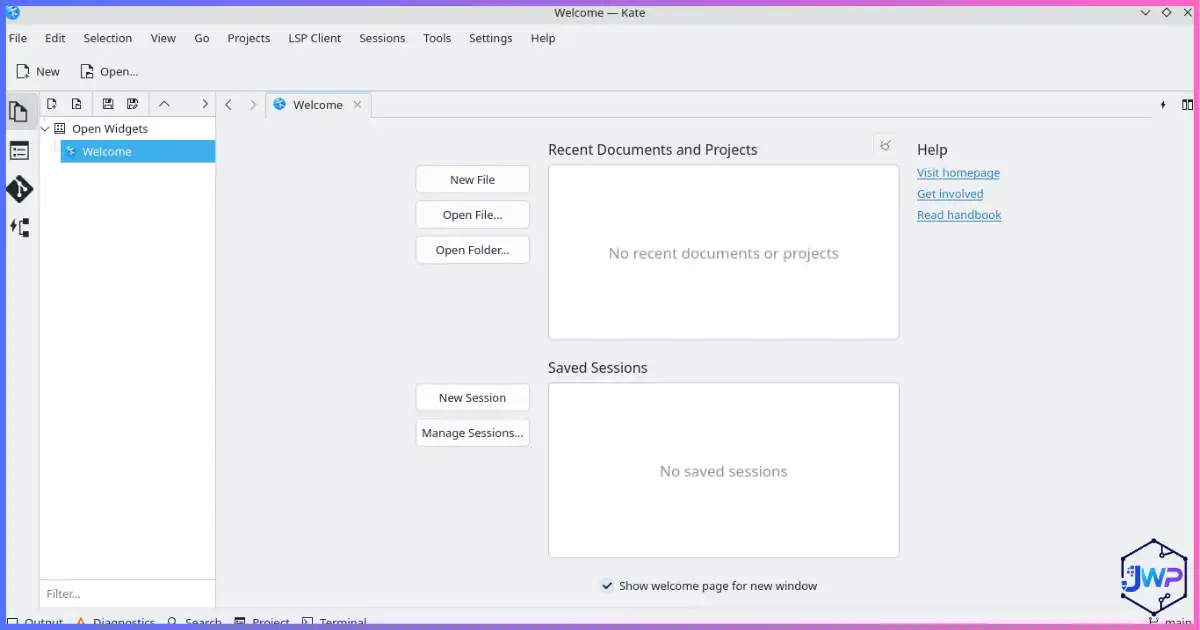Follow the Get involved link
Image resolution: width=1200 pixels, height=630 pixels.
[x=950, y=194]
